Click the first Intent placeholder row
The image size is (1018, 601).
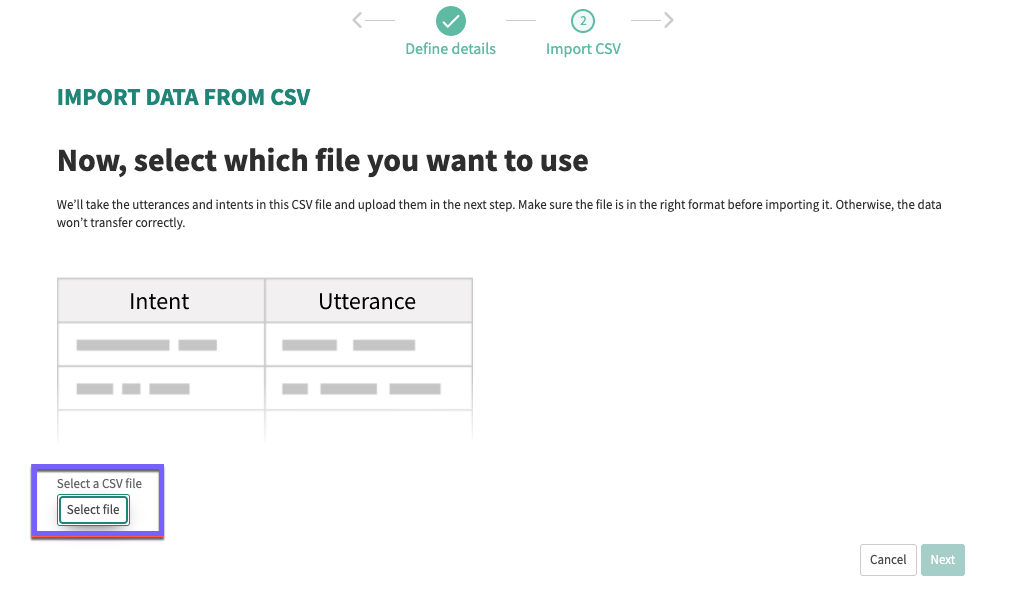[x=160, y=345]
